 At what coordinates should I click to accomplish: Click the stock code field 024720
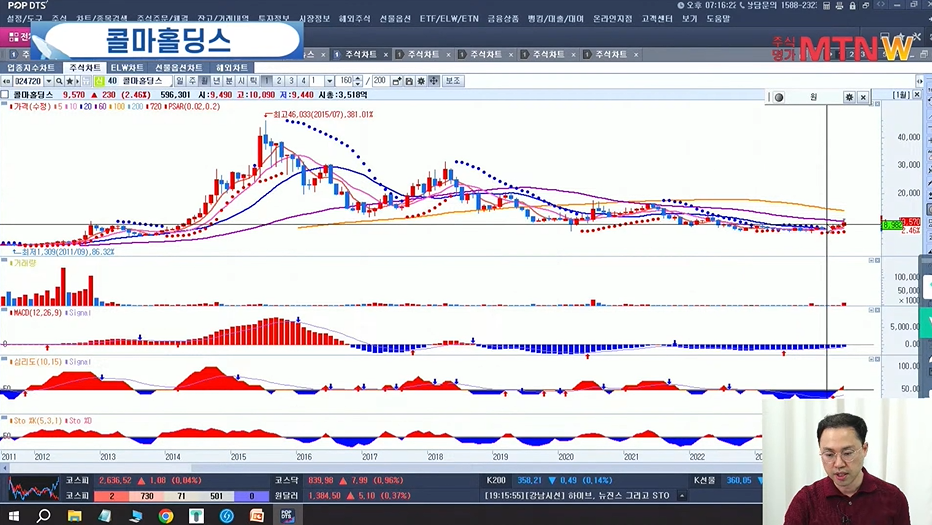coord(28,81)
